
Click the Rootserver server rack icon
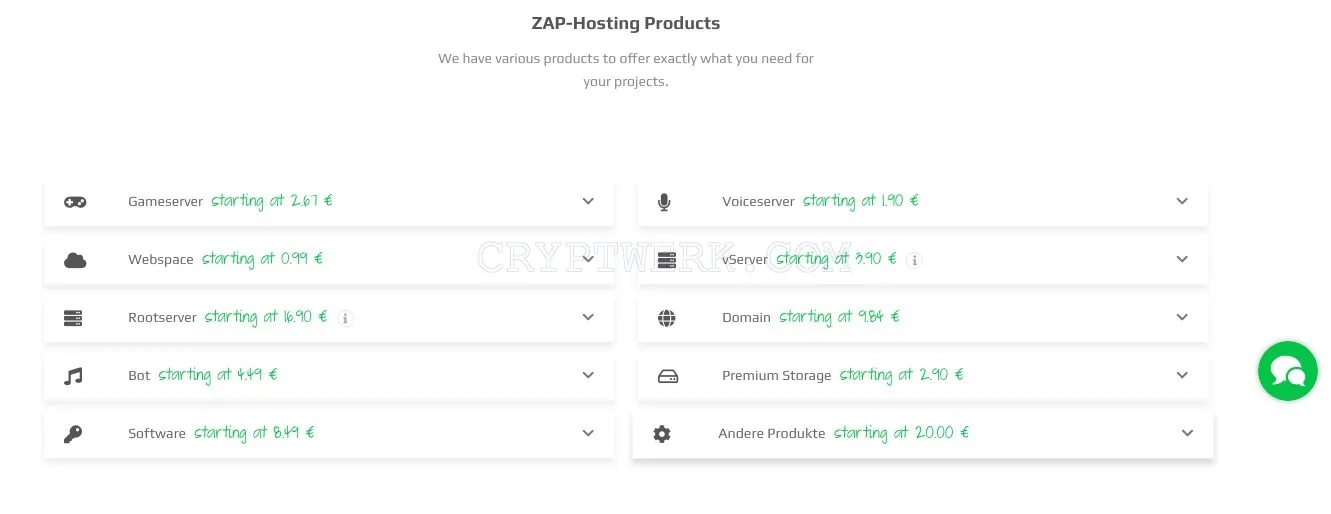coord(73,318)
